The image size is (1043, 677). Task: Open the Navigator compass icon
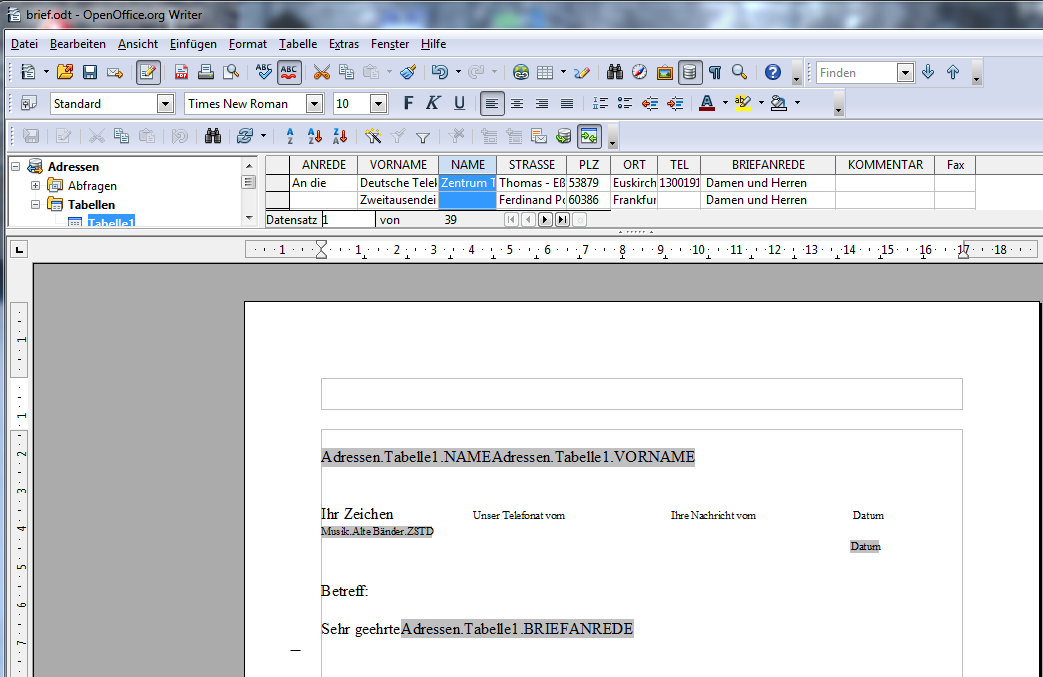pos(640,72)
